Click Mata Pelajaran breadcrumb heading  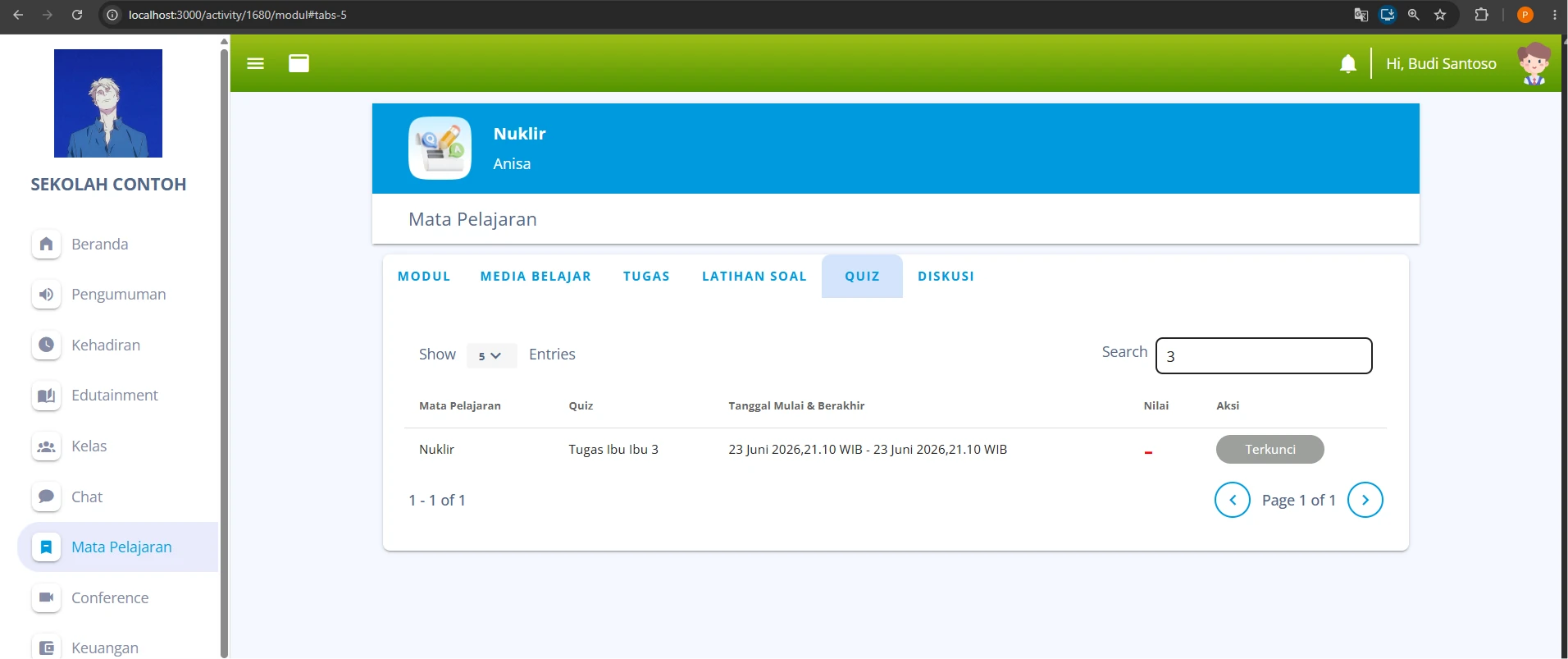[x=472, y=219]
